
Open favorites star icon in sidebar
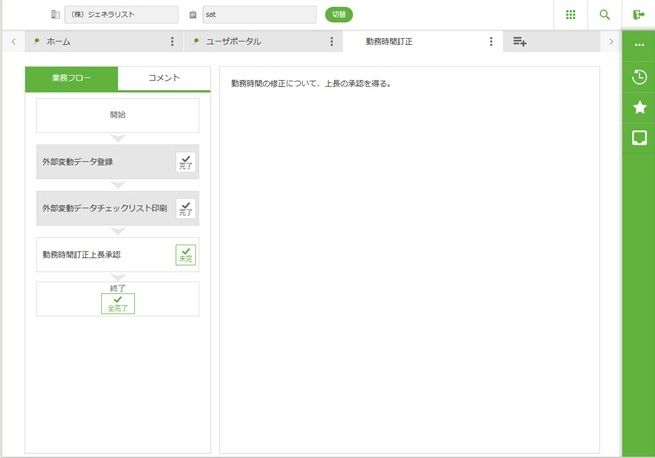click(x=639, y=107)
